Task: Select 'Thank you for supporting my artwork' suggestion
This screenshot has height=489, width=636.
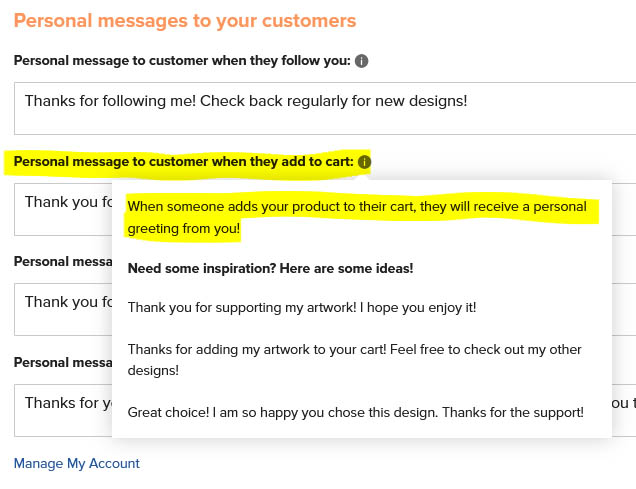Action: 302,307
